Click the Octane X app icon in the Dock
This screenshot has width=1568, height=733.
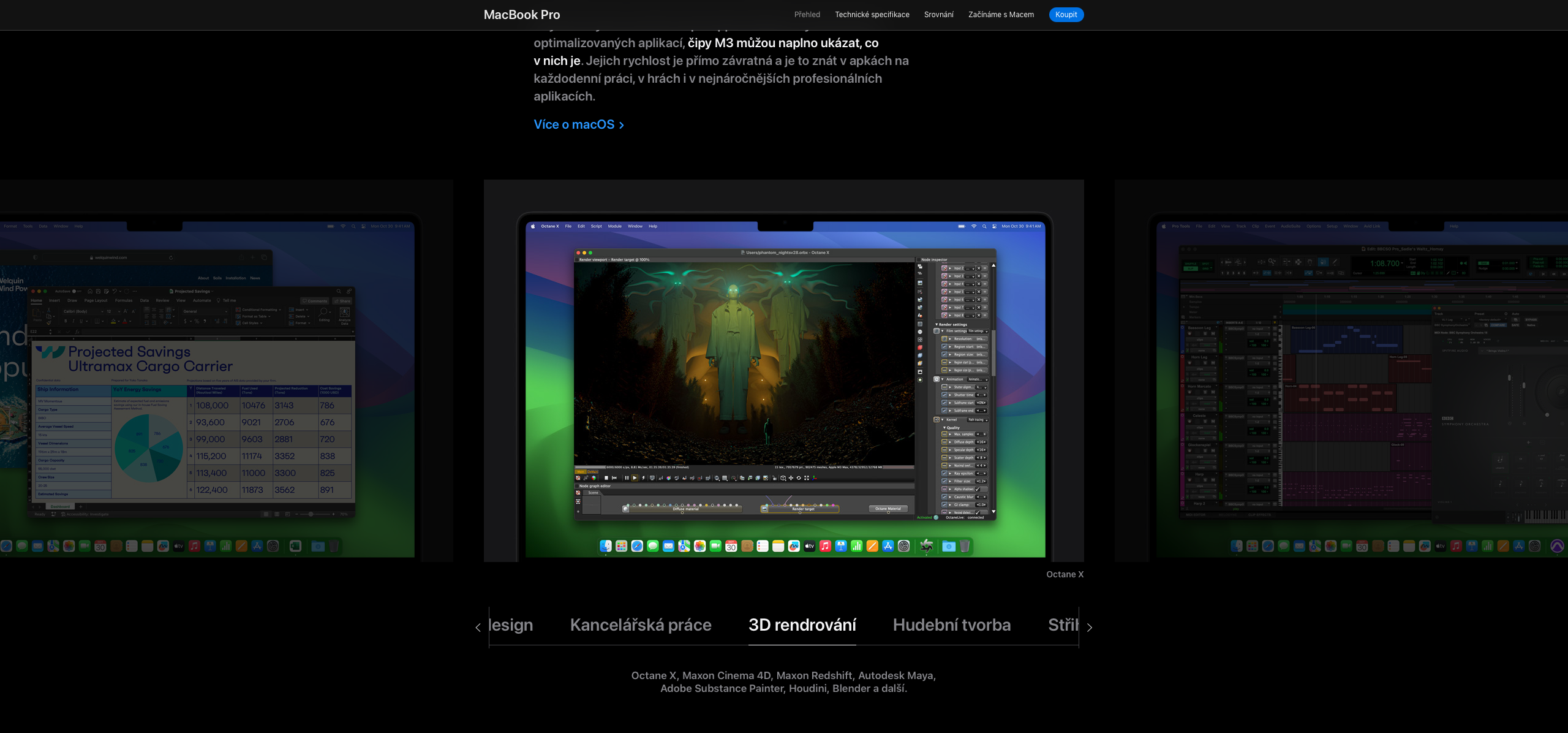tap(927, 546)
